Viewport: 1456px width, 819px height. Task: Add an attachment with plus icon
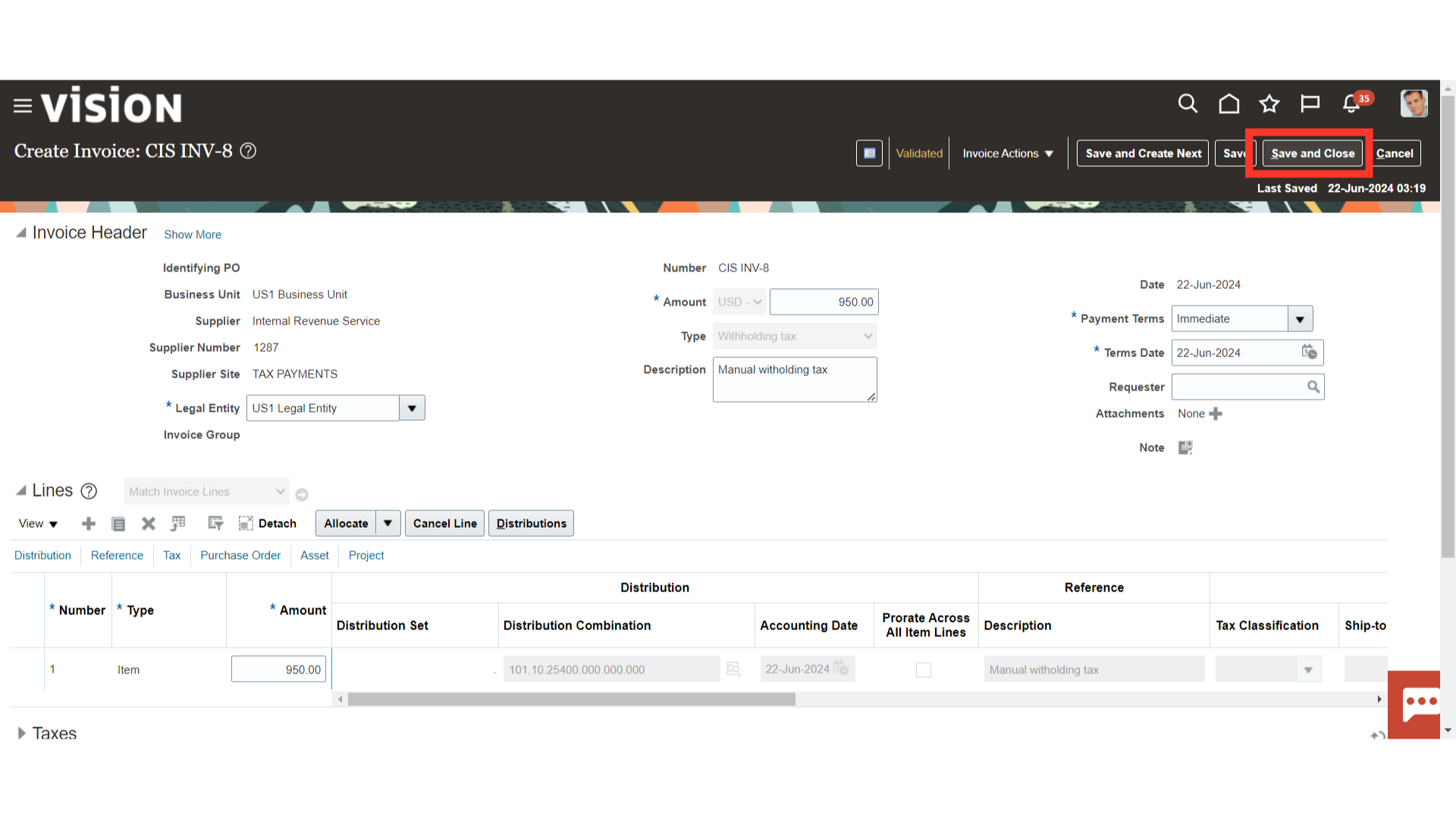pyautogui.click(x=1216, y=413)
